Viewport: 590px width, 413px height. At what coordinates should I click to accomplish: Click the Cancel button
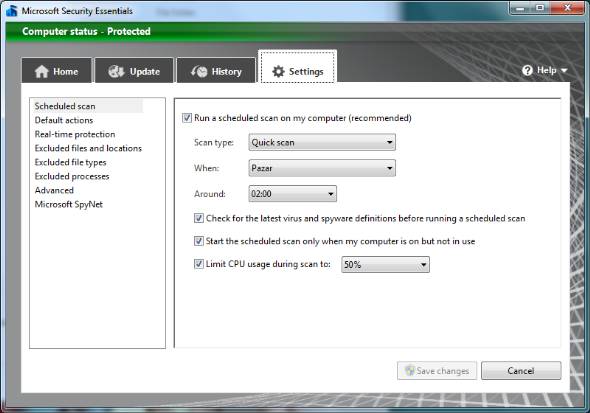coord(521,371)
